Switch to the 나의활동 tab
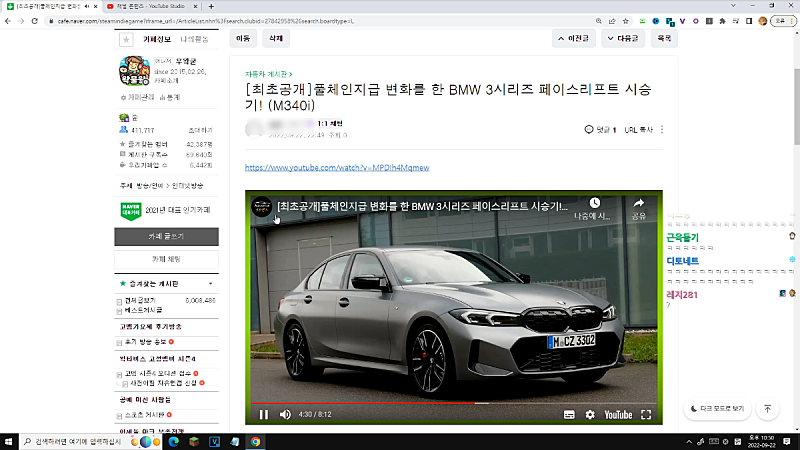 tap(194, 39)
